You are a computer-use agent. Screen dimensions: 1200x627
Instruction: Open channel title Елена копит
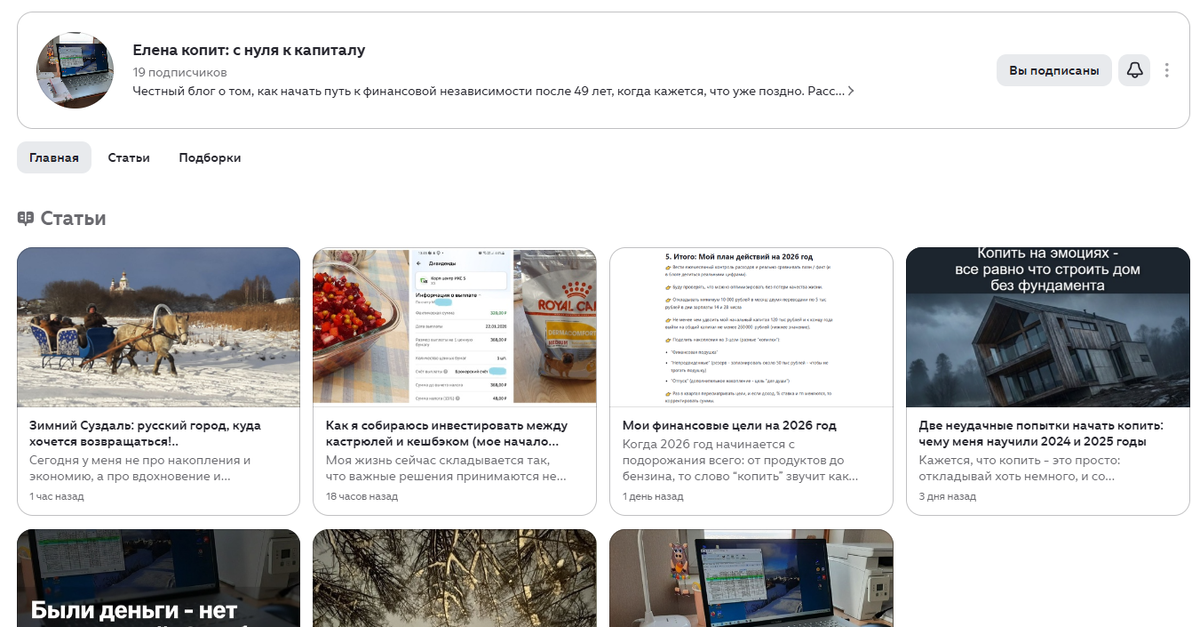click(x=249, y=50)
